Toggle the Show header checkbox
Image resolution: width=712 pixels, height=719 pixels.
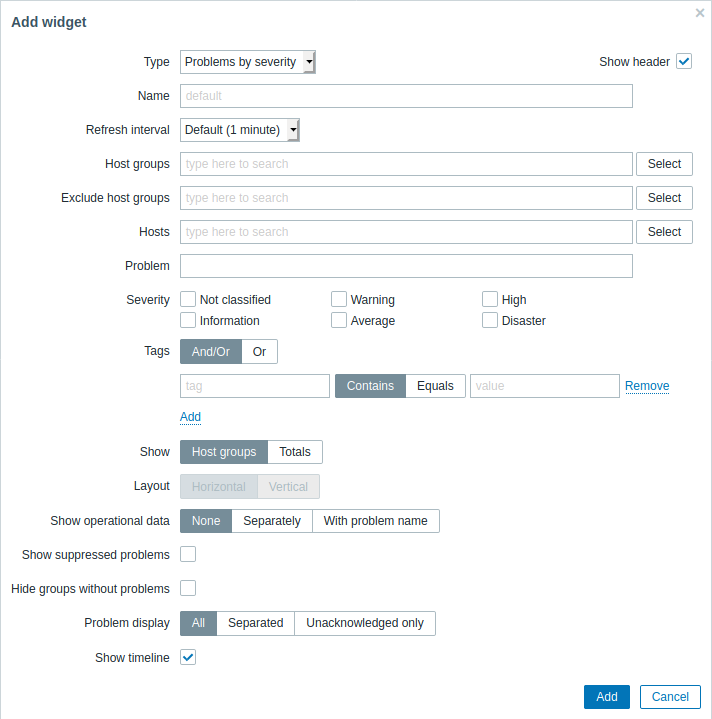click(684, 61)
